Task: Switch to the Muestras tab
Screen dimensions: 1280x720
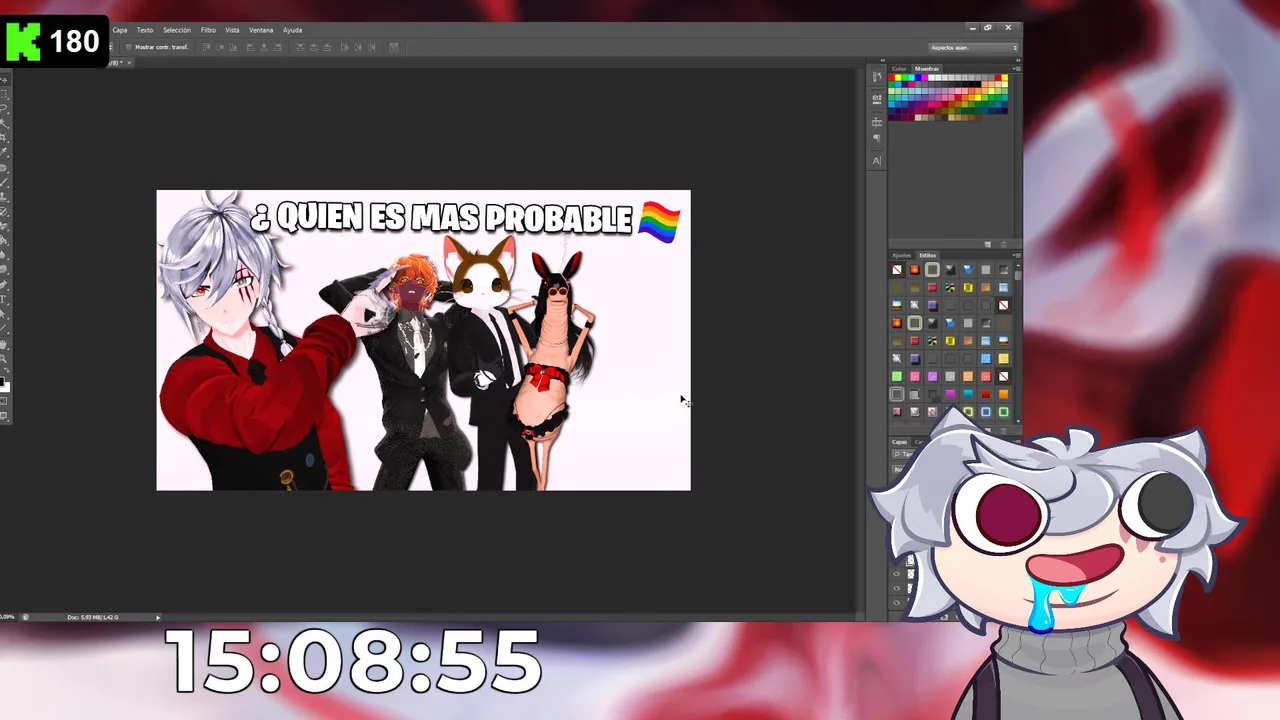Action: 927,69
